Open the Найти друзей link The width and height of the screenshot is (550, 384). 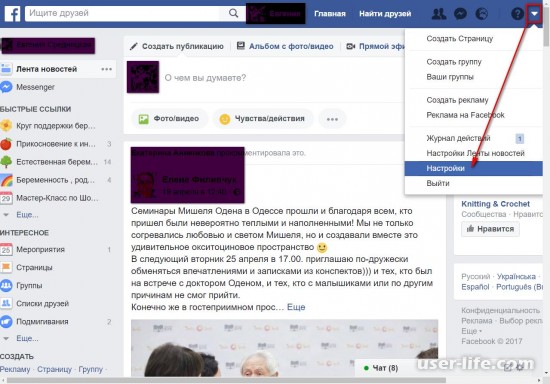click(x=385, y=14)
